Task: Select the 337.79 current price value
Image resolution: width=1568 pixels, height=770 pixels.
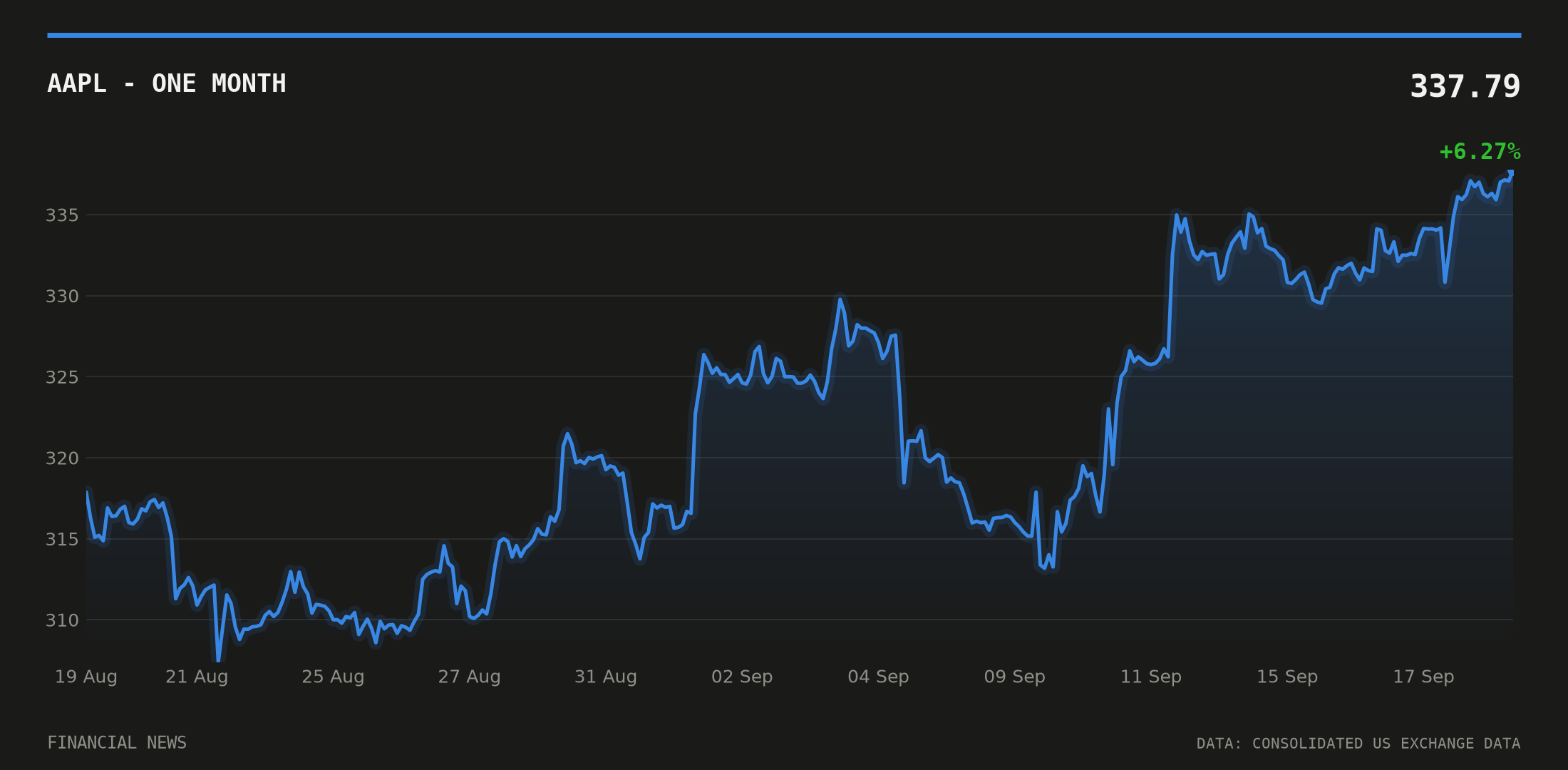Action: (x=1465, y=86)
